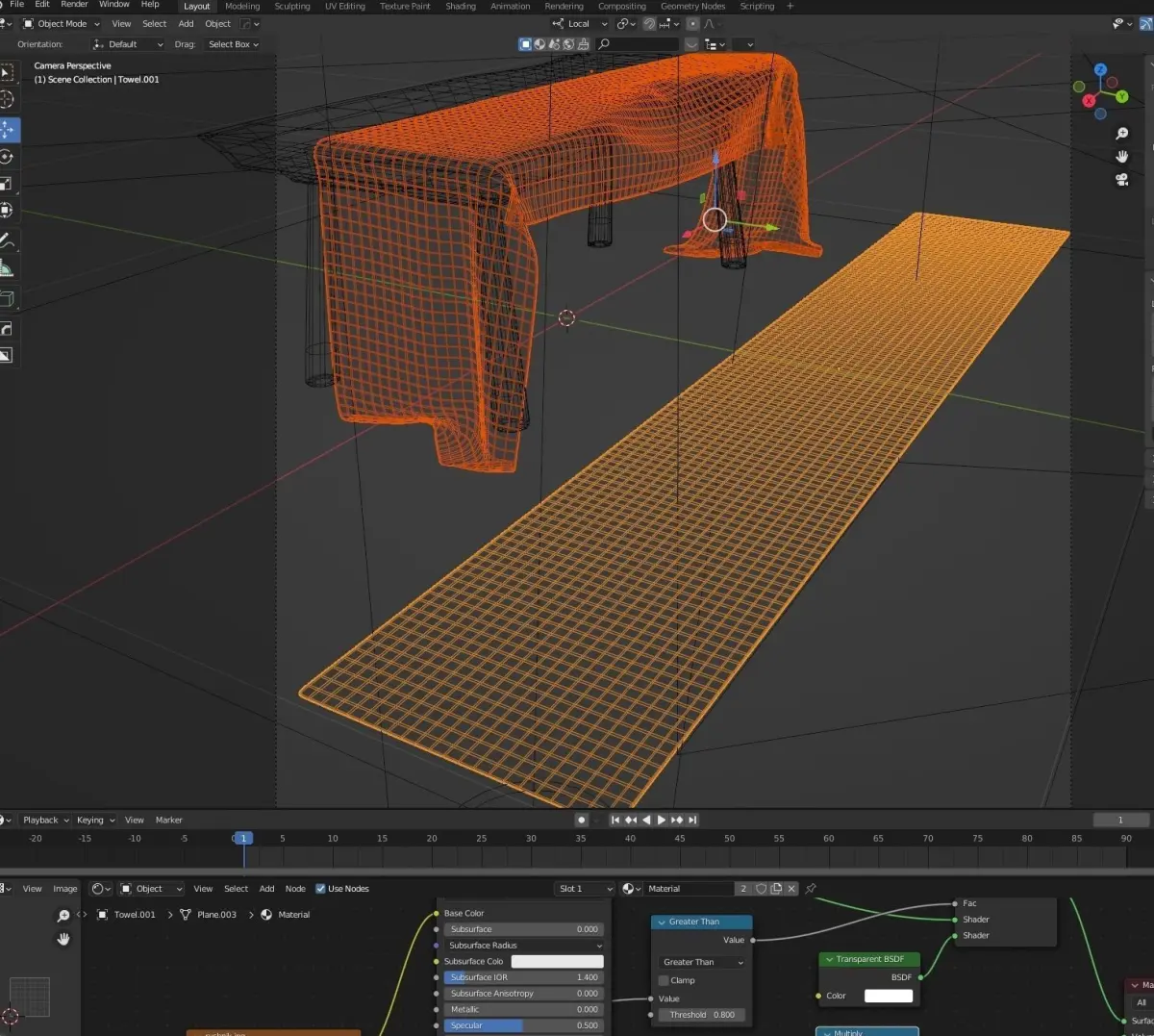Activate the Transform tool
The image size is (1154, 1036).
(x=6, y=210)
